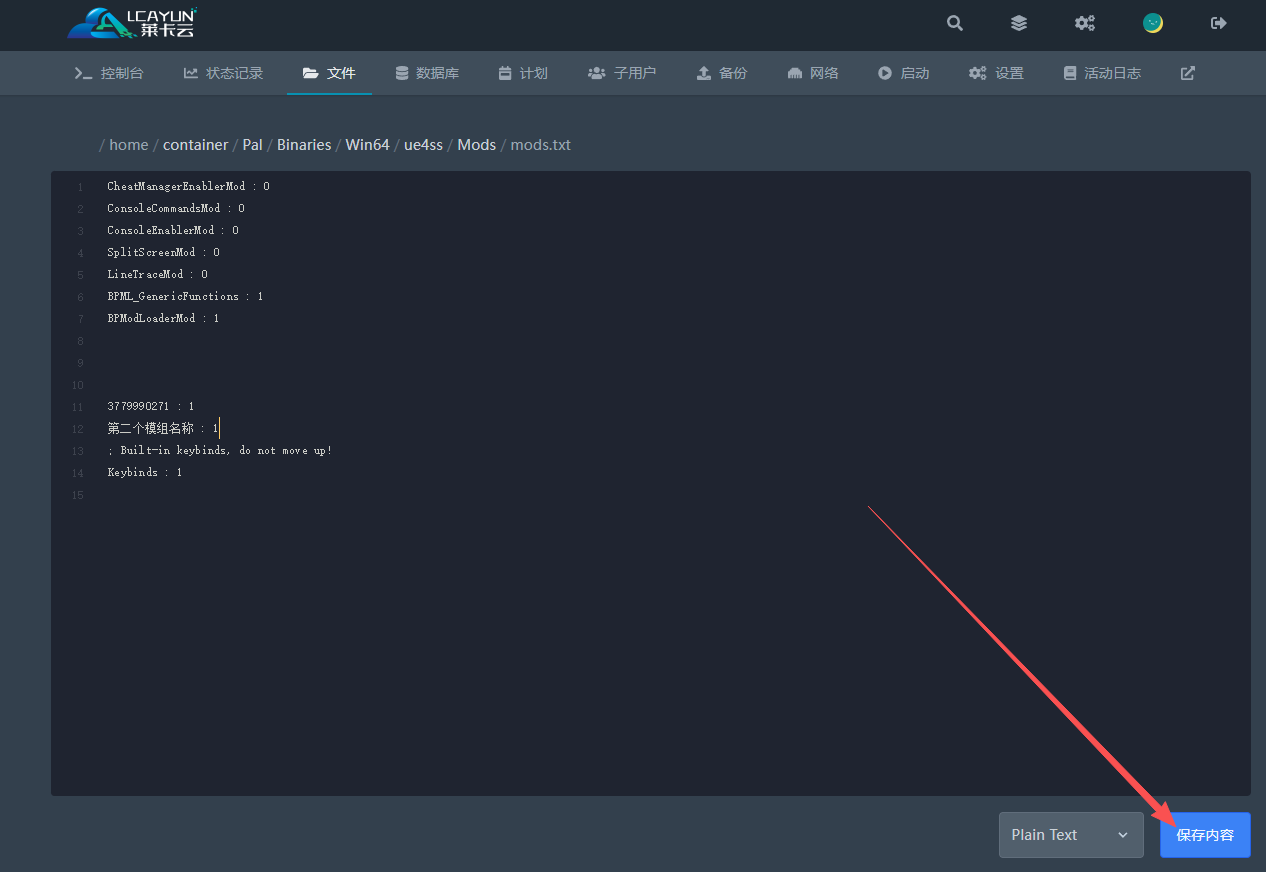Click line 3779990271 : 1
The width and height of the screenshot is (1266, 872).
[x=150, y=407]
